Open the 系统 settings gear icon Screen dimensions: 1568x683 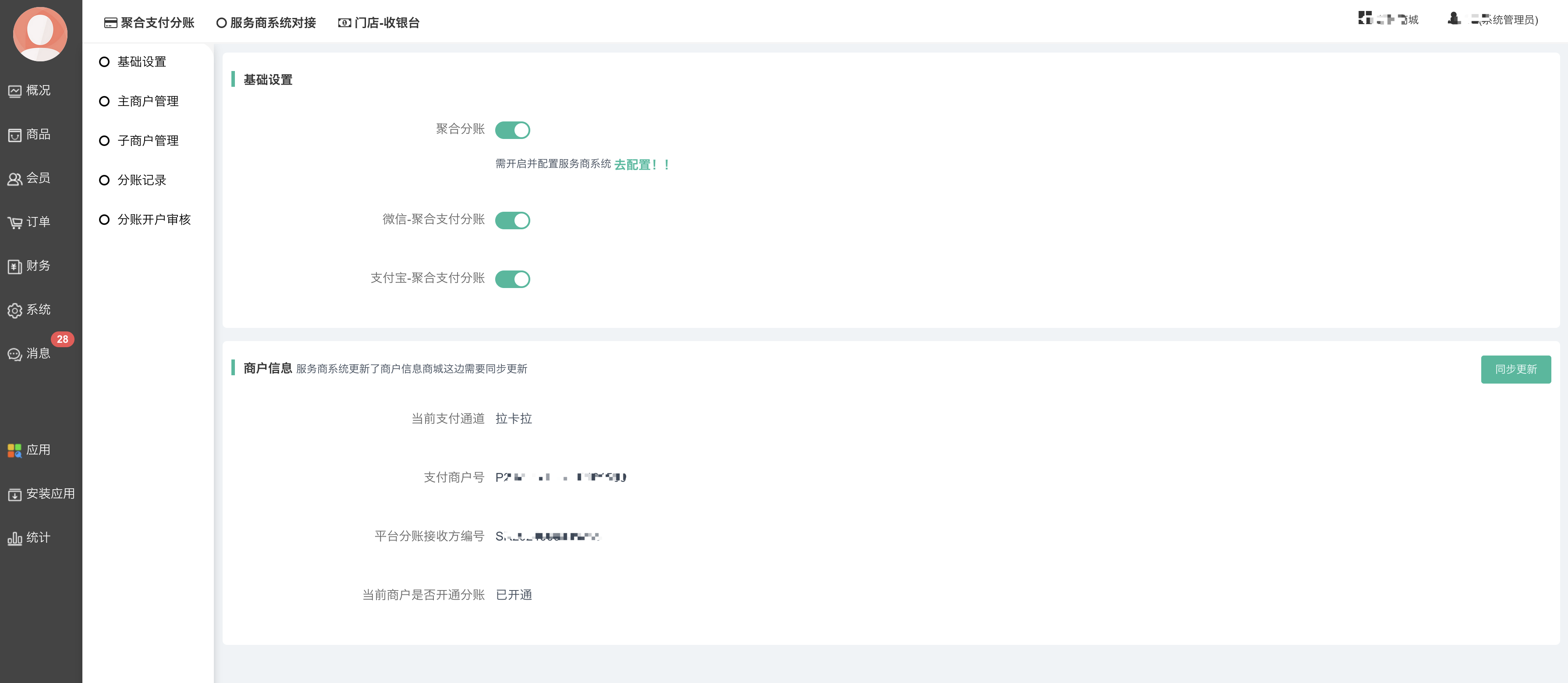tap(14, 310)
